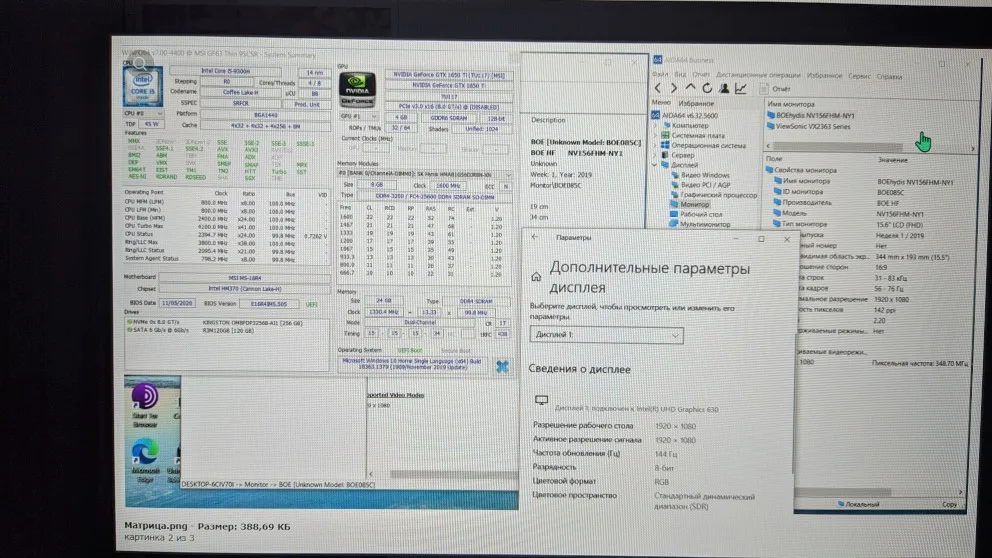This screenshot has height=558, width=992.
Task: Click the Intel Core i5-9300H name field
Action: (225, 71)
